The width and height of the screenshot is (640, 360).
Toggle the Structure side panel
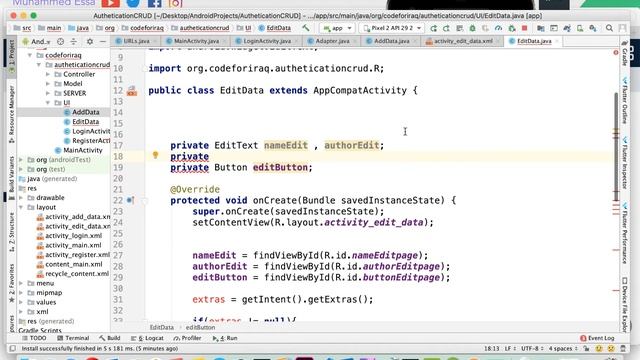[x=11, y=232]
